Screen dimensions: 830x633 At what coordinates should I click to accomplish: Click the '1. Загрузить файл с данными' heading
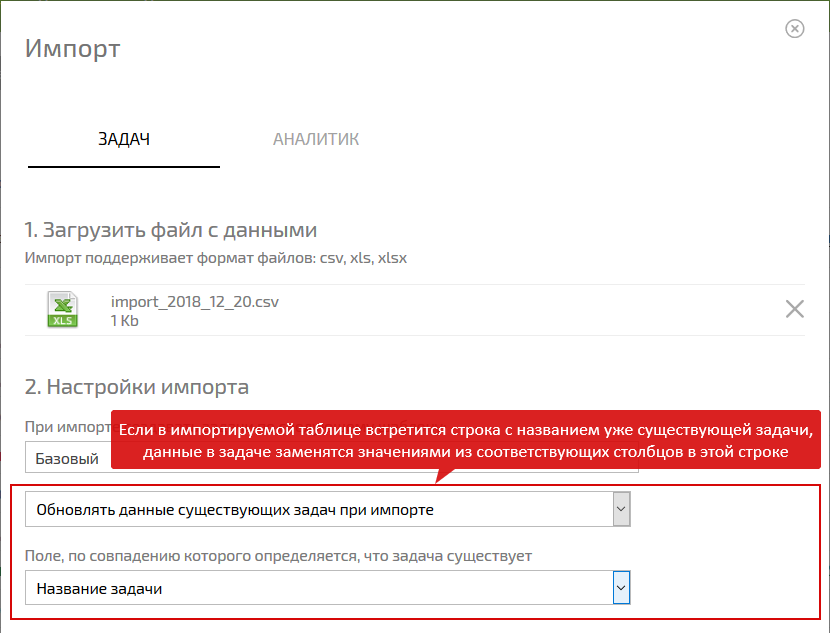click(x=170, y=230)
